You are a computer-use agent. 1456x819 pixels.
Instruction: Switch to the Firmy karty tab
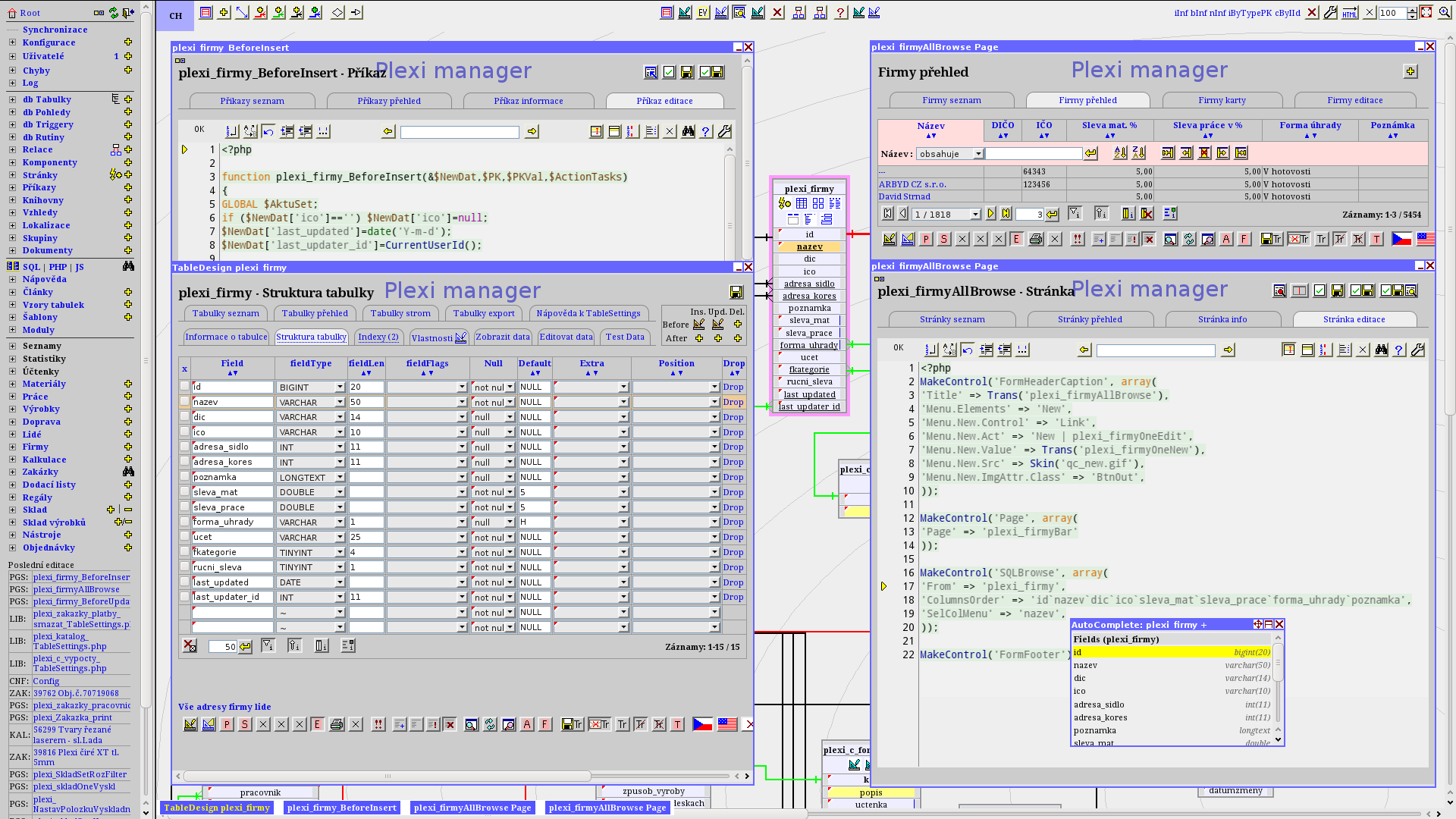click(1222, 100)
